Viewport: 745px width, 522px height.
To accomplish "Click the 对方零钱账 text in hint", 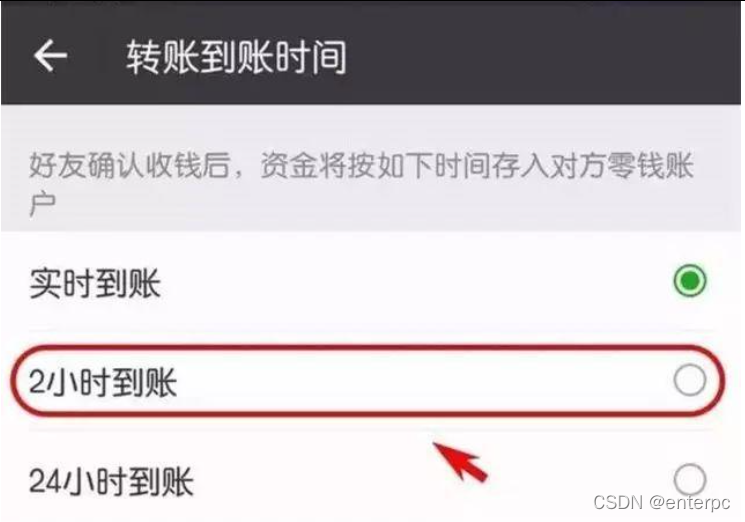I will 621,165.
